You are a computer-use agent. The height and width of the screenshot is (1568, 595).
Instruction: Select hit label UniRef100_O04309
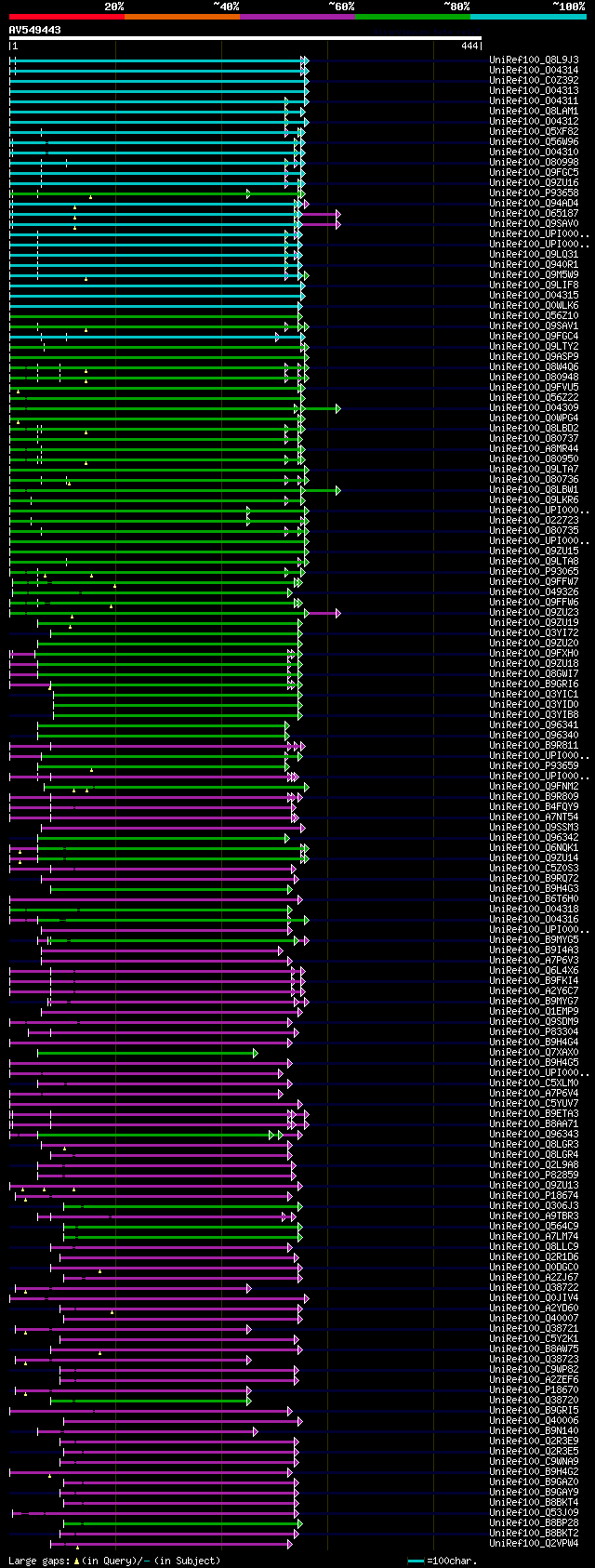pos(534,408)
